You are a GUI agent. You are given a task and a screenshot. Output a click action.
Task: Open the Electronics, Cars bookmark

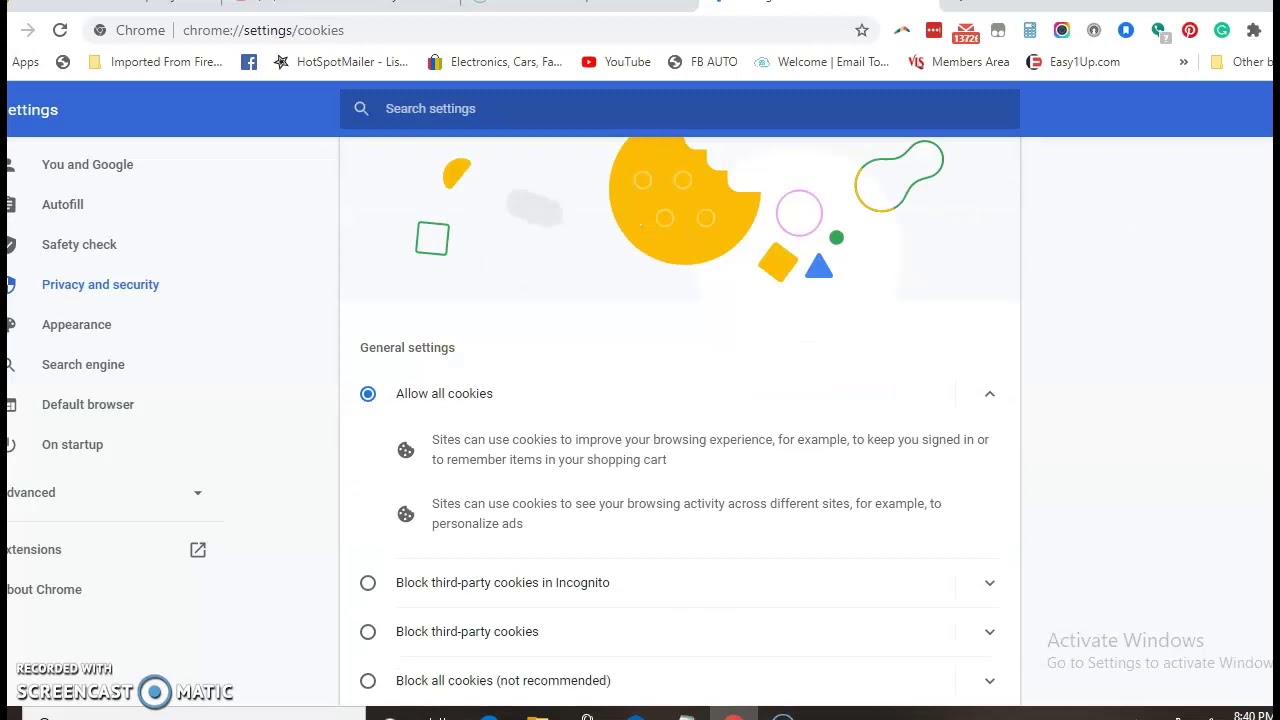[x=494, y=62]
